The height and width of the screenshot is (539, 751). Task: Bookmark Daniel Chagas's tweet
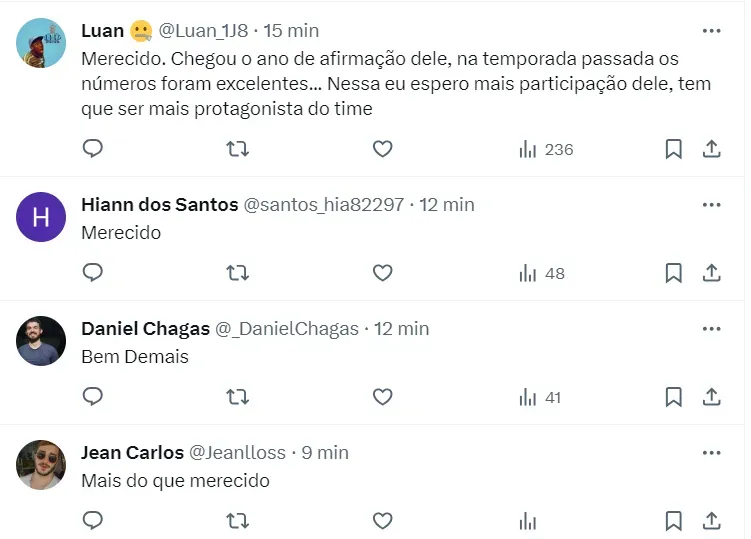point(674,397)
